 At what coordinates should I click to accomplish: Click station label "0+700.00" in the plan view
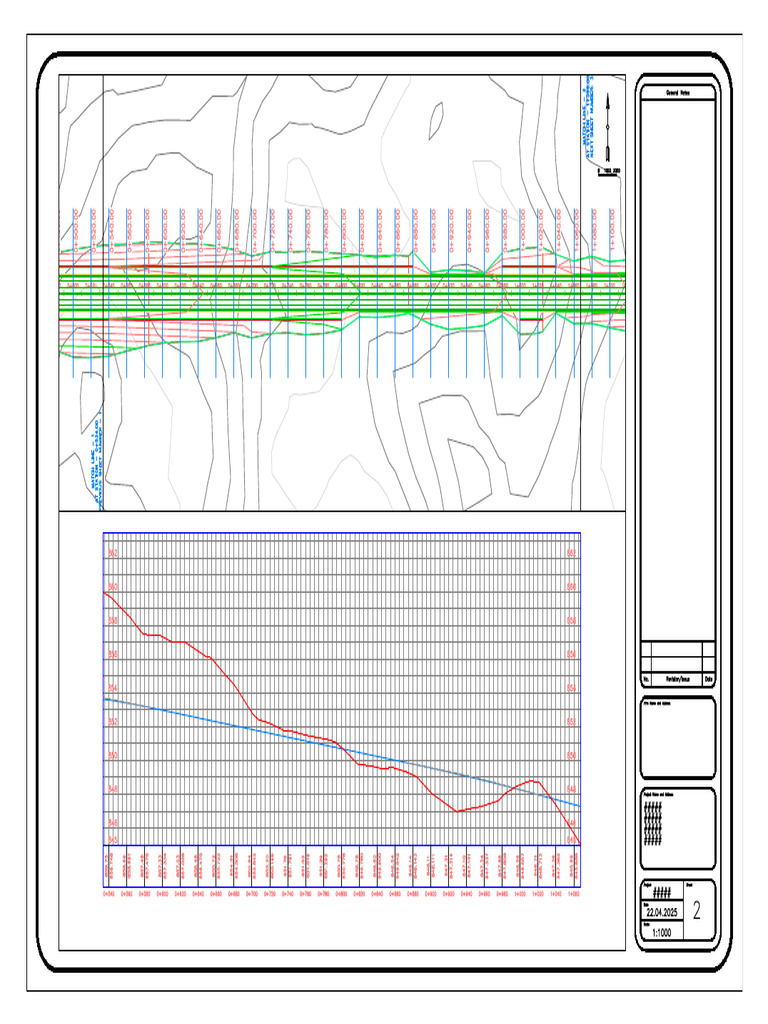(x=255, y=230)
